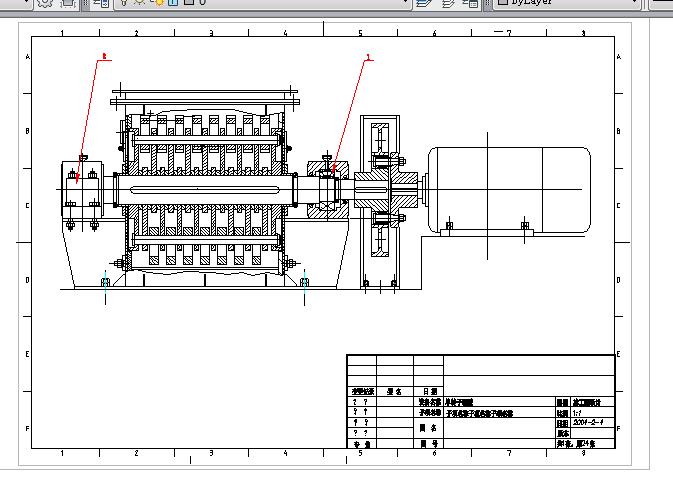Select the "图号" cell in title block

(428, 444)
